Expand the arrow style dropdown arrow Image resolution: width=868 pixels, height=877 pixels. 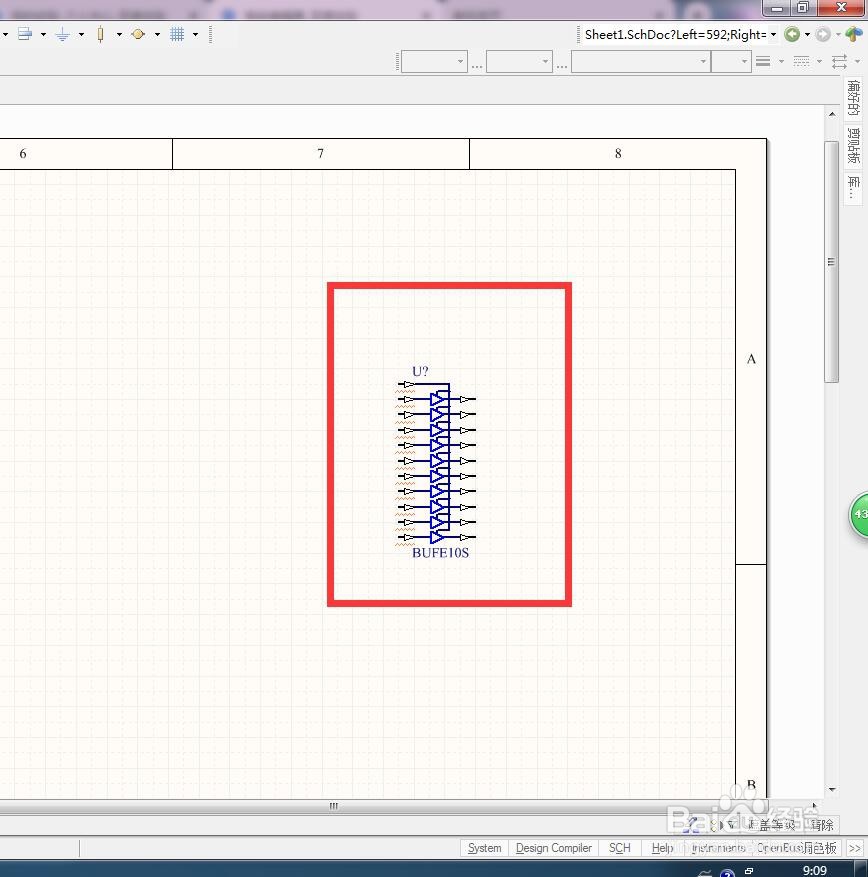point(857,61)
